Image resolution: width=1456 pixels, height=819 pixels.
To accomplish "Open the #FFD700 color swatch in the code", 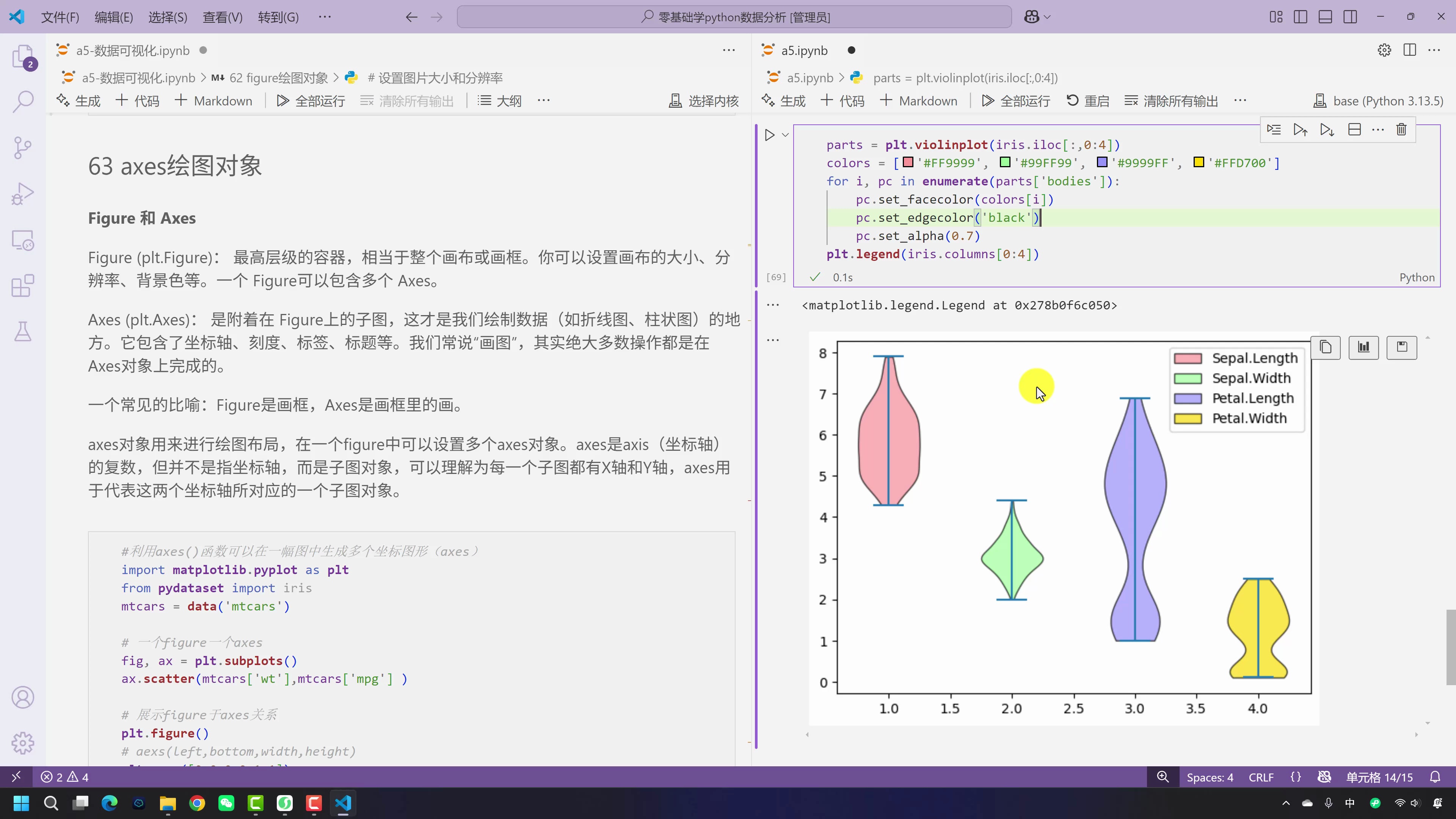I will (x=1198, y=162).
